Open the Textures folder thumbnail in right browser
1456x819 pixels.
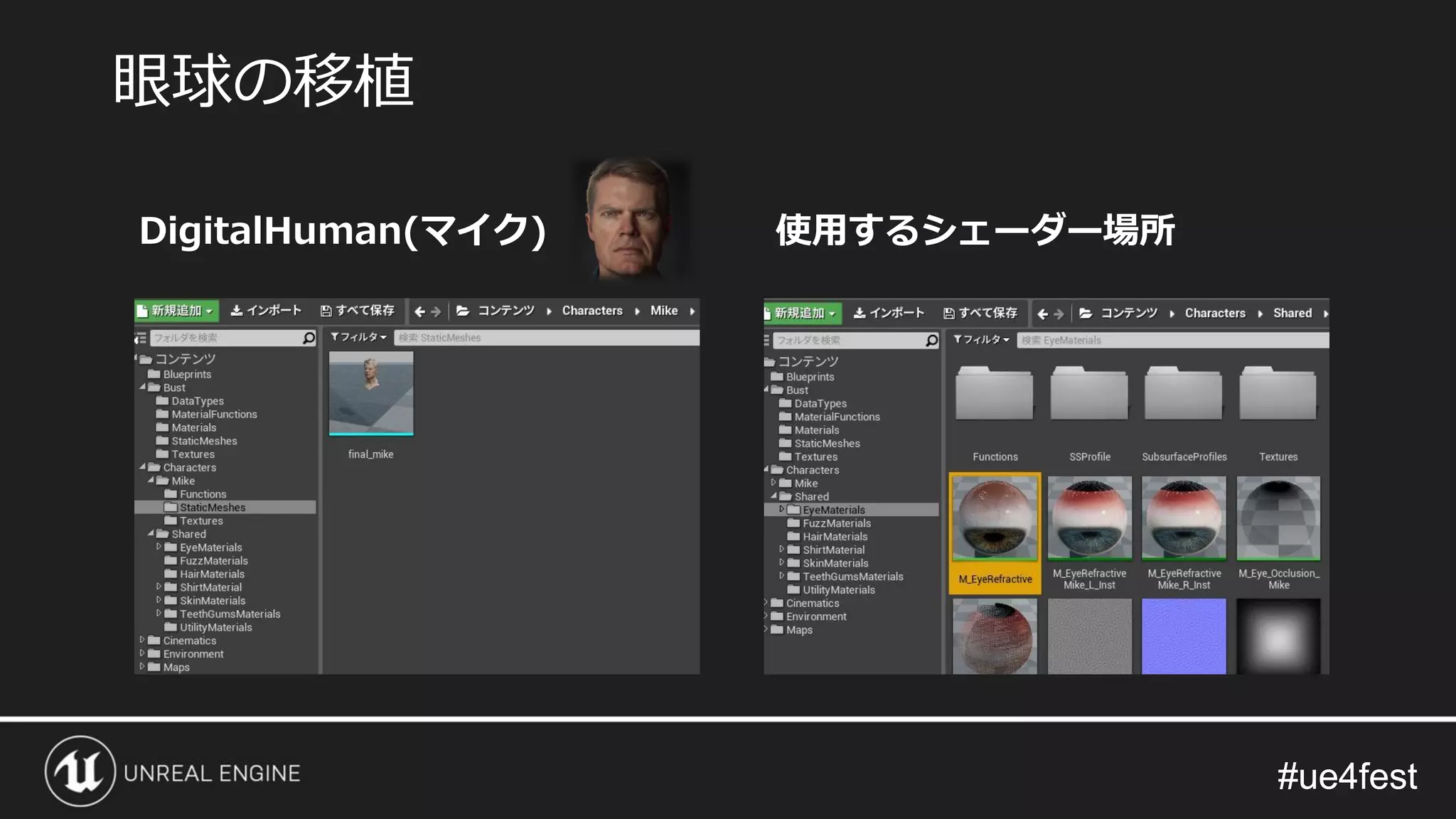1278,395
